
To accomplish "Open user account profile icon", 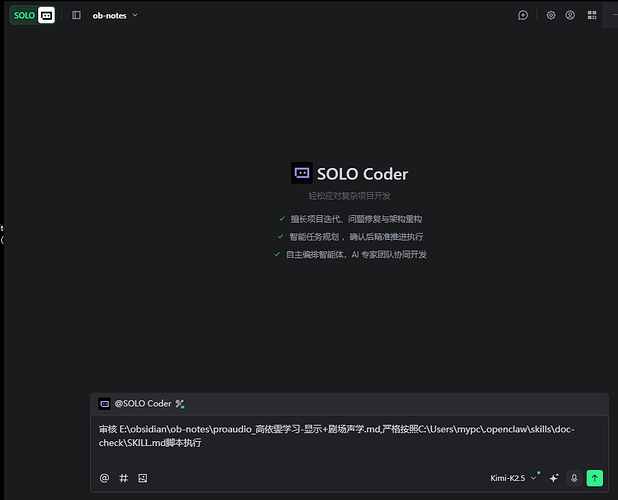I will [570, 15].
